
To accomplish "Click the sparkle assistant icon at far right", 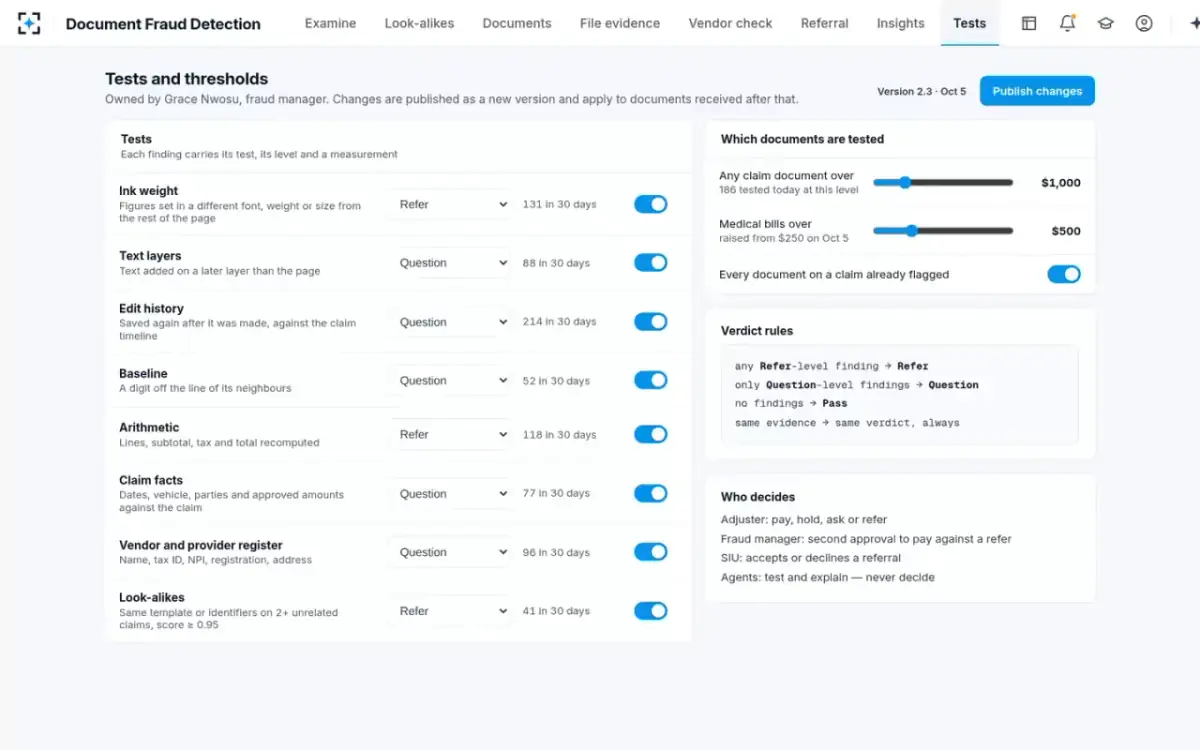I will [x=1193, y=23].
